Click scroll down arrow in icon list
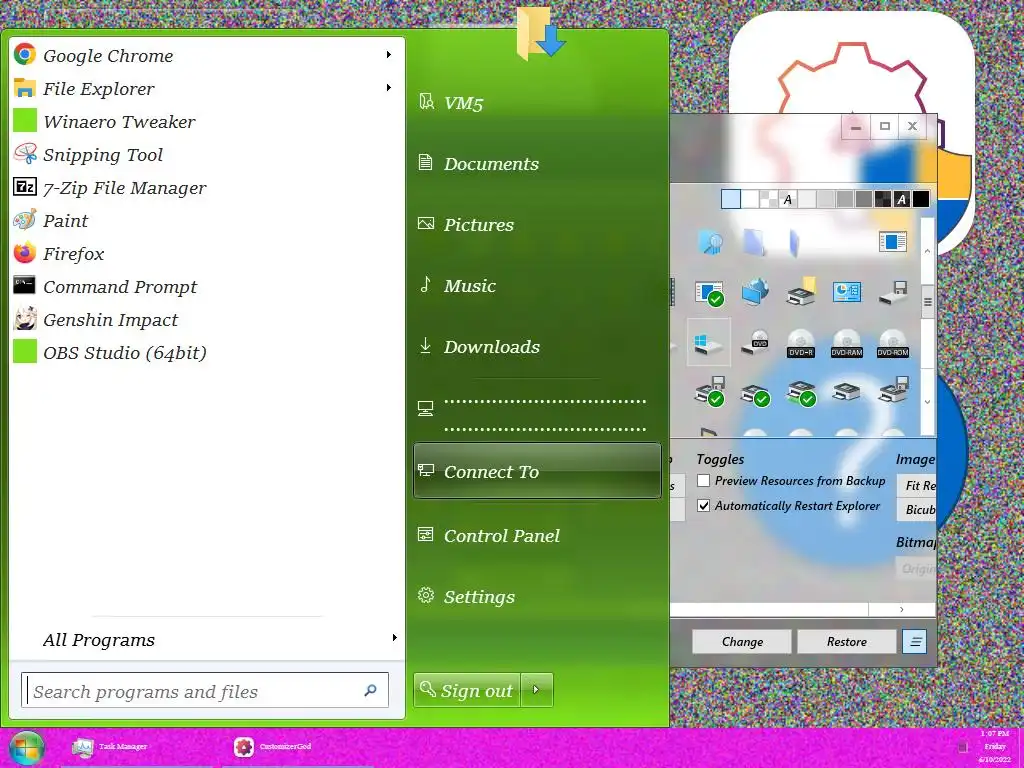 point(927,402)
